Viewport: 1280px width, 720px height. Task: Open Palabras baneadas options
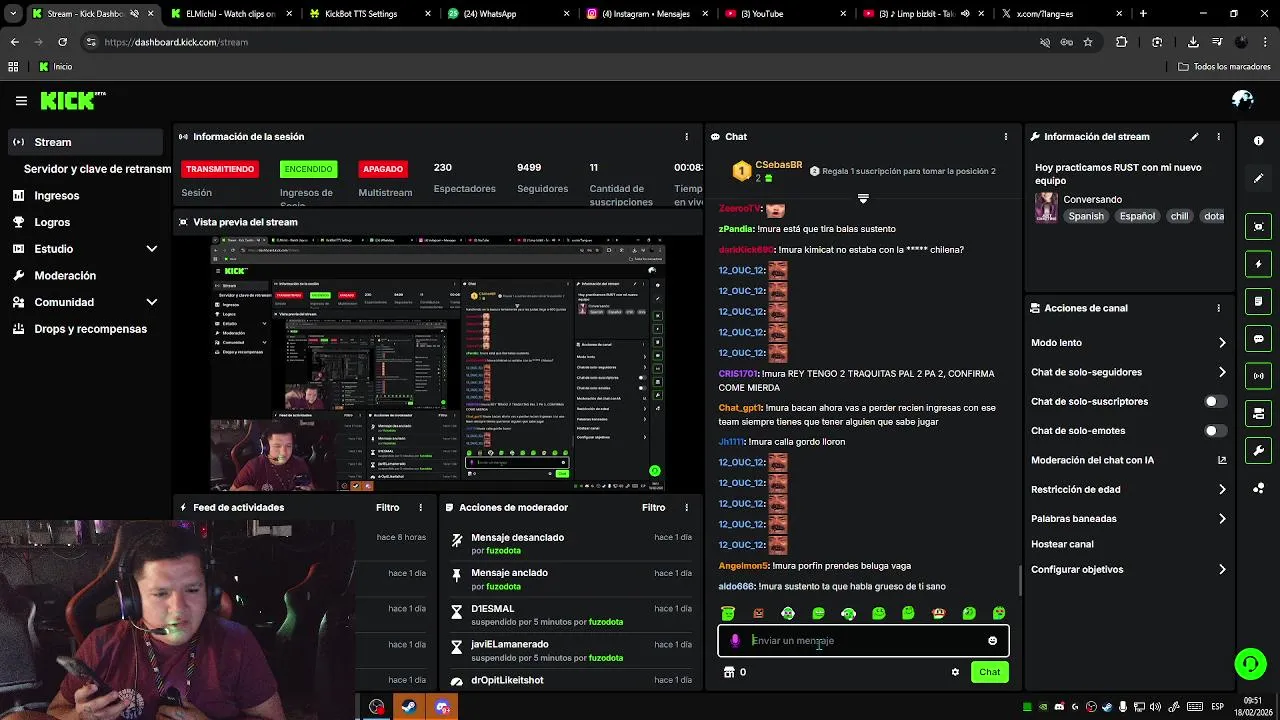click(1128, 518)
